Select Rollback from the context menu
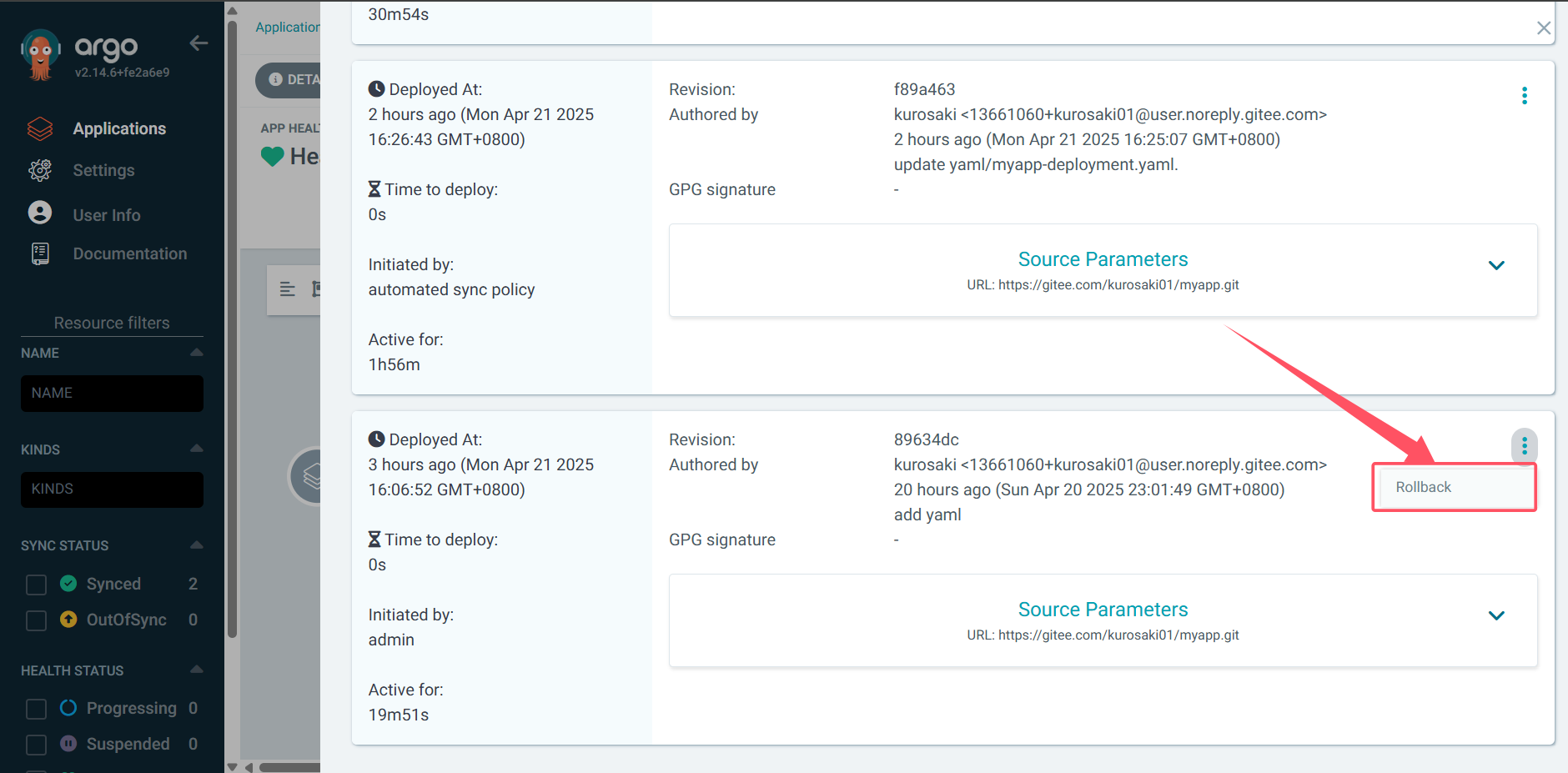Screen dimensions: 1568x773 pos(1424,487)
